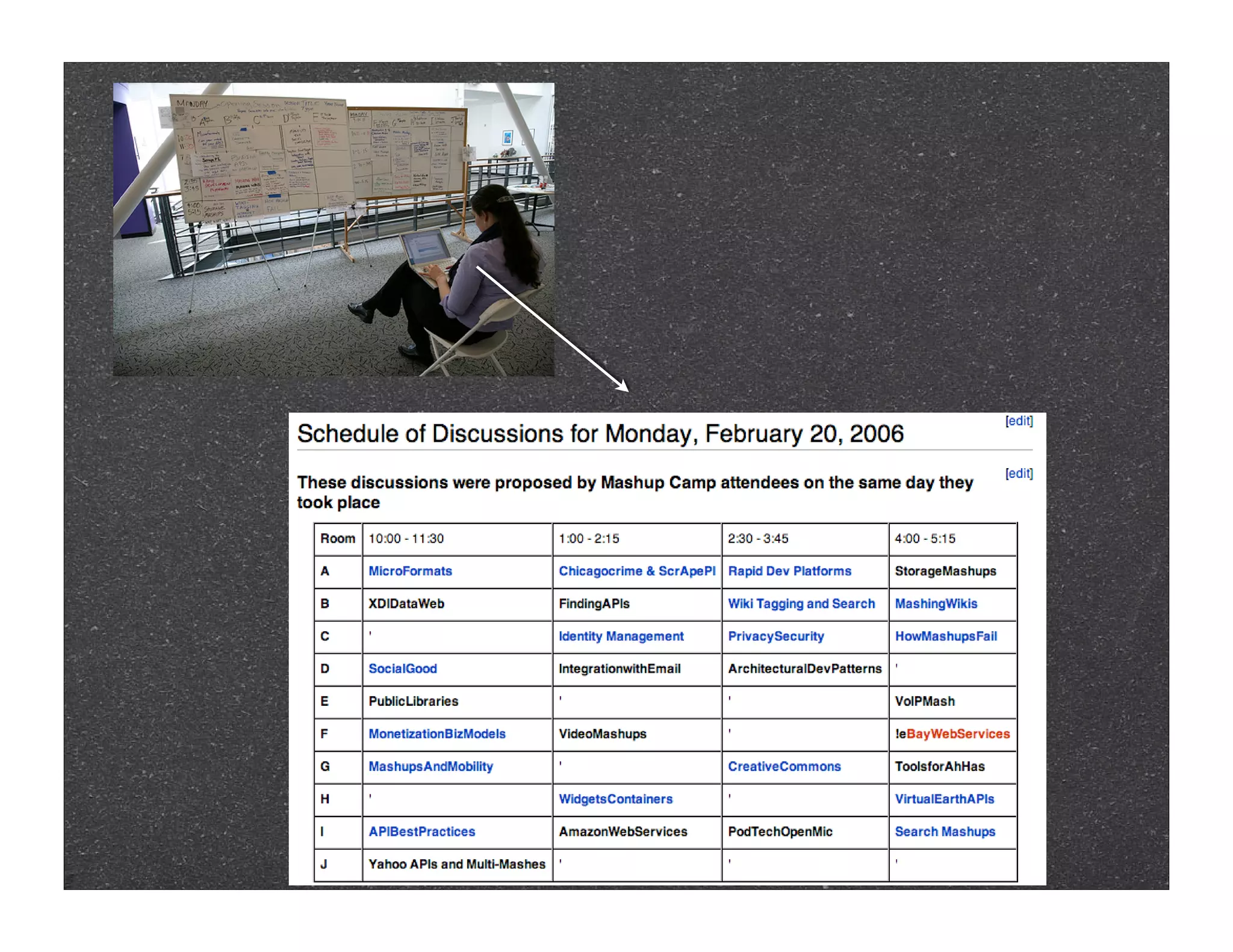Click Wiki Tagging and Search link
Image resolution: width=1233 pixels, height=952 pixels.
[801, 604]
